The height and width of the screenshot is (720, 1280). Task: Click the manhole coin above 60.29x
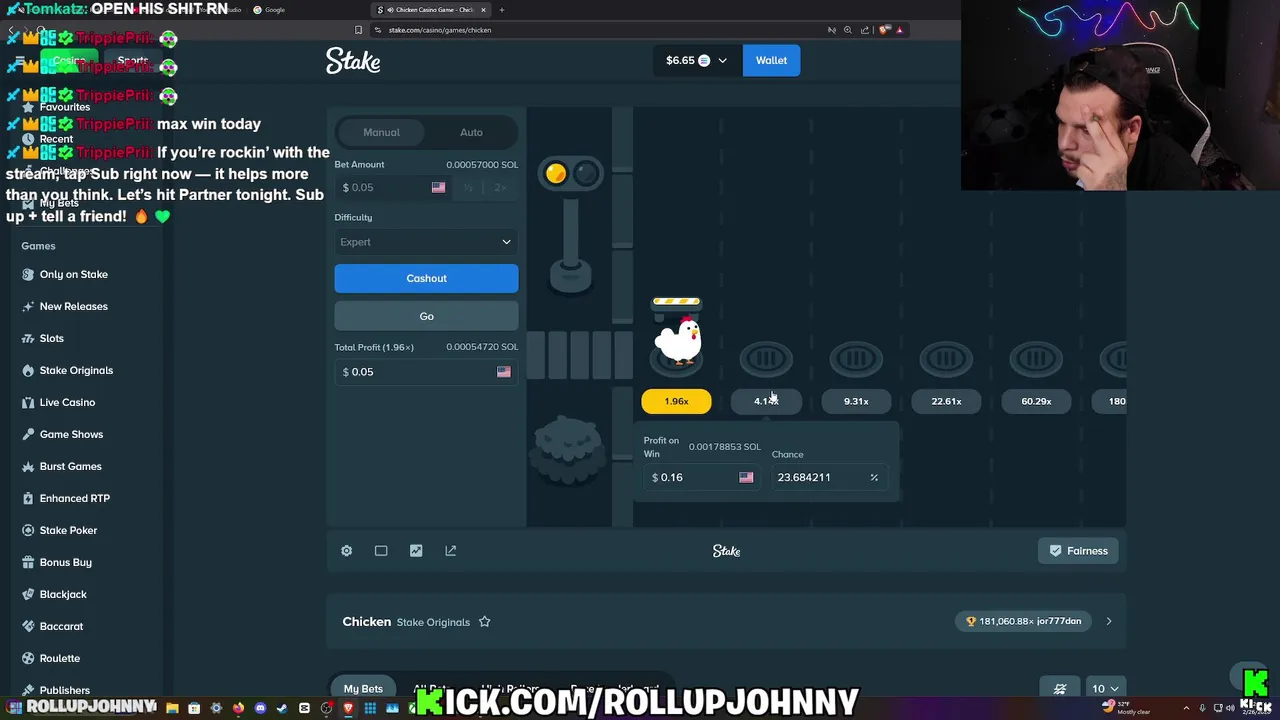tap(1036, 359)
